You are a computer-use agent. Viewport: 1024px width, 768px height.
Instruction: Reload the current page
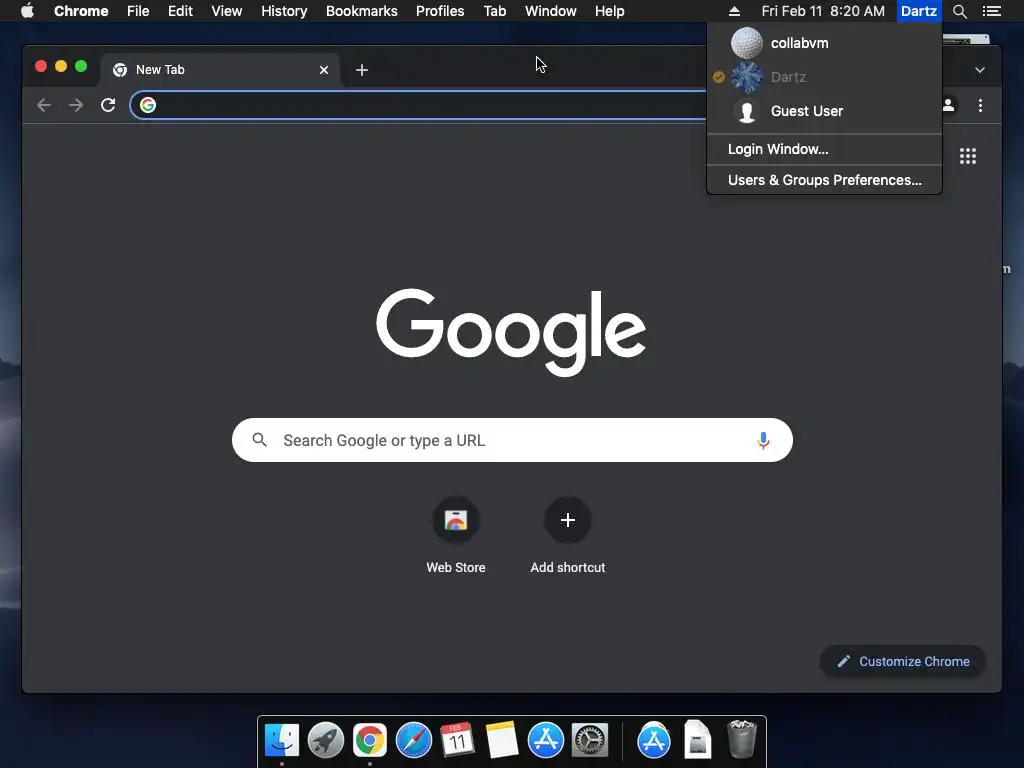coord(108,105)
